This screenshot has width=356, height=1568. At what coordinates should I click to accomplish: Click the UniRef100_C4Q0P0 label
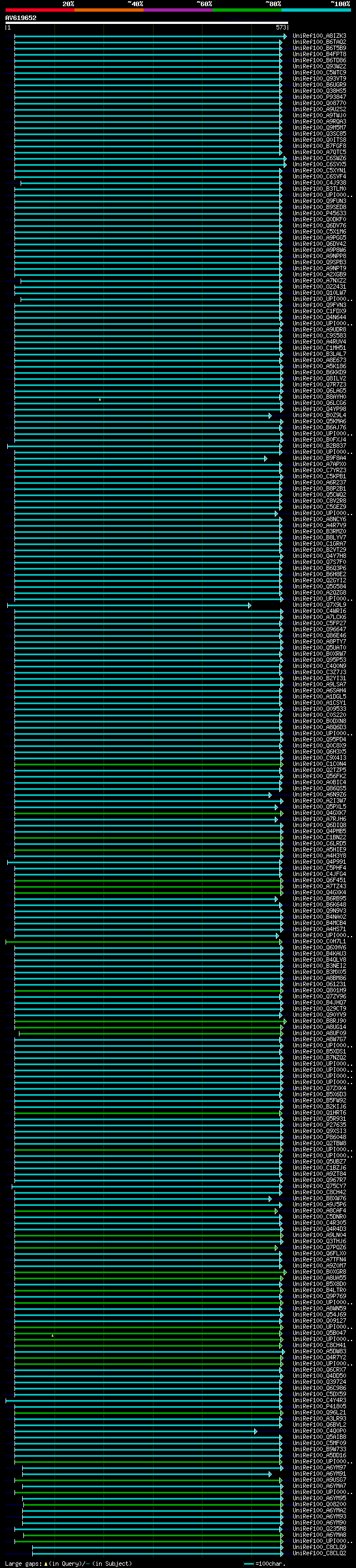click(319, 1431)
